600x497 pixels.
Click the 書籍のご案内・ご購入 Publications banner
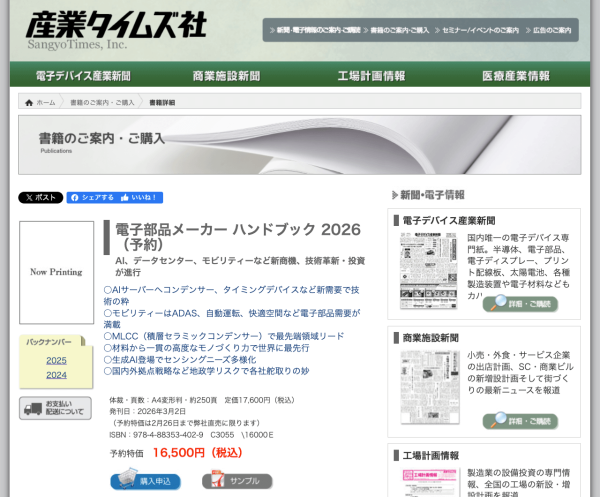tap(300, 145)
